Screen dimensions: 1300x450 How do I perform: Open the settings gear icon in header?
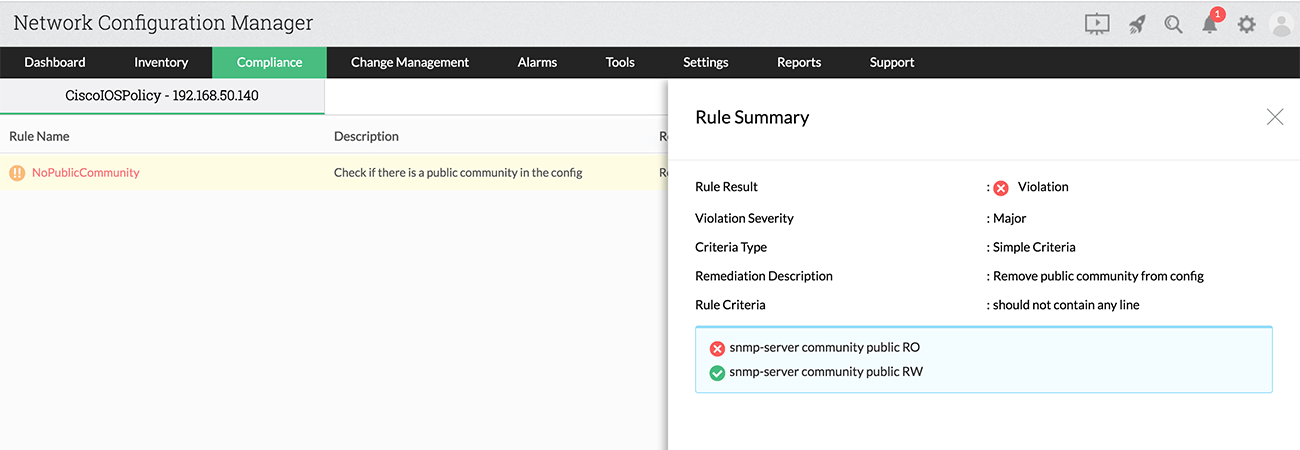point(1246,24)
